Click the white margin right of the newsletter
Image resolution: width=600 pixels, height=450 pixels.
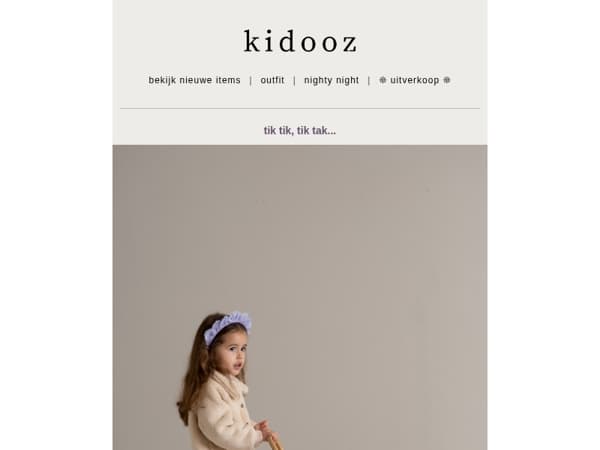pyautogui.click(x=544, y=225)
